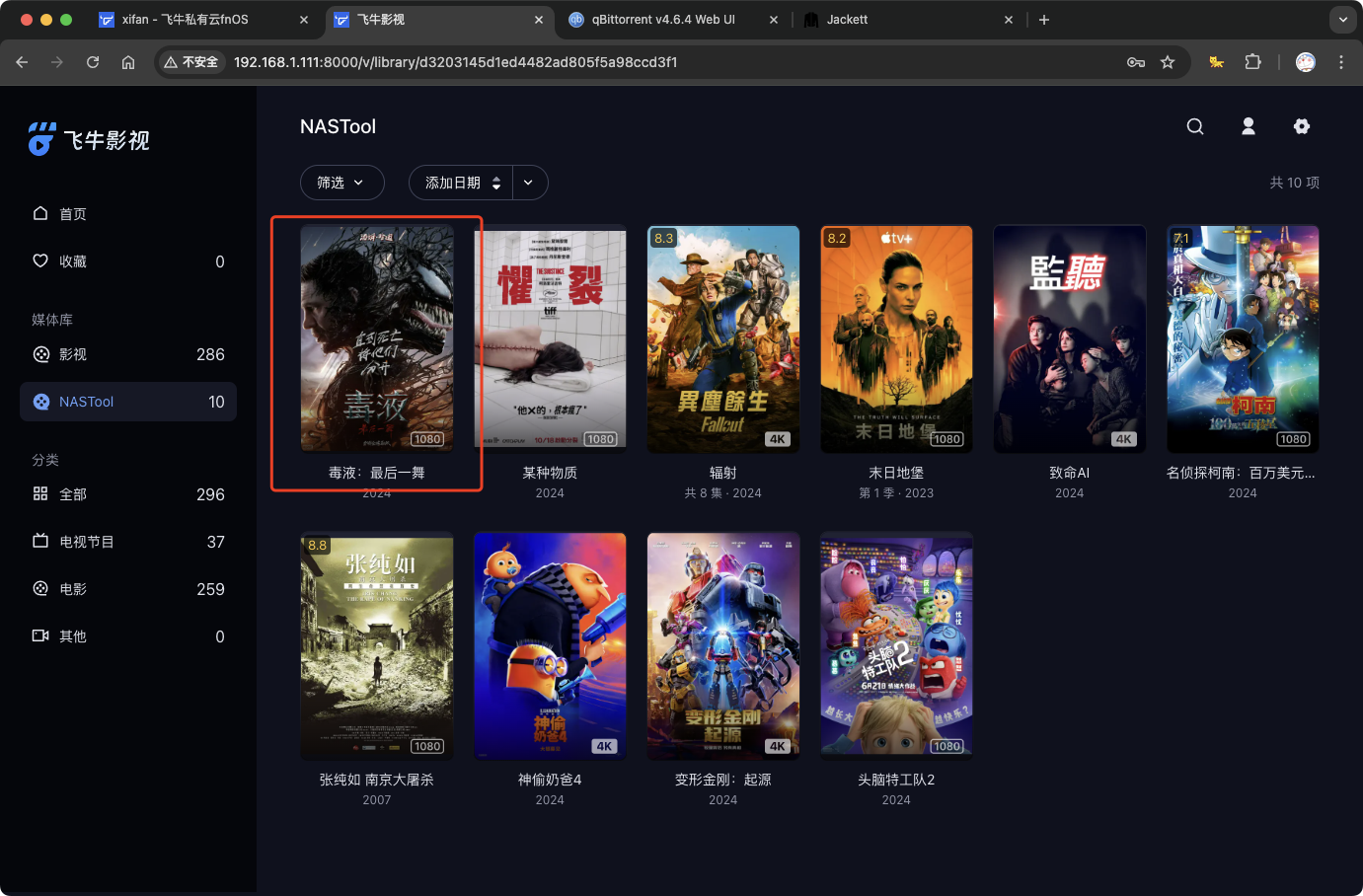Open 收藏 favorites heart icon
Screen dimensions: 1363x896
40,261
